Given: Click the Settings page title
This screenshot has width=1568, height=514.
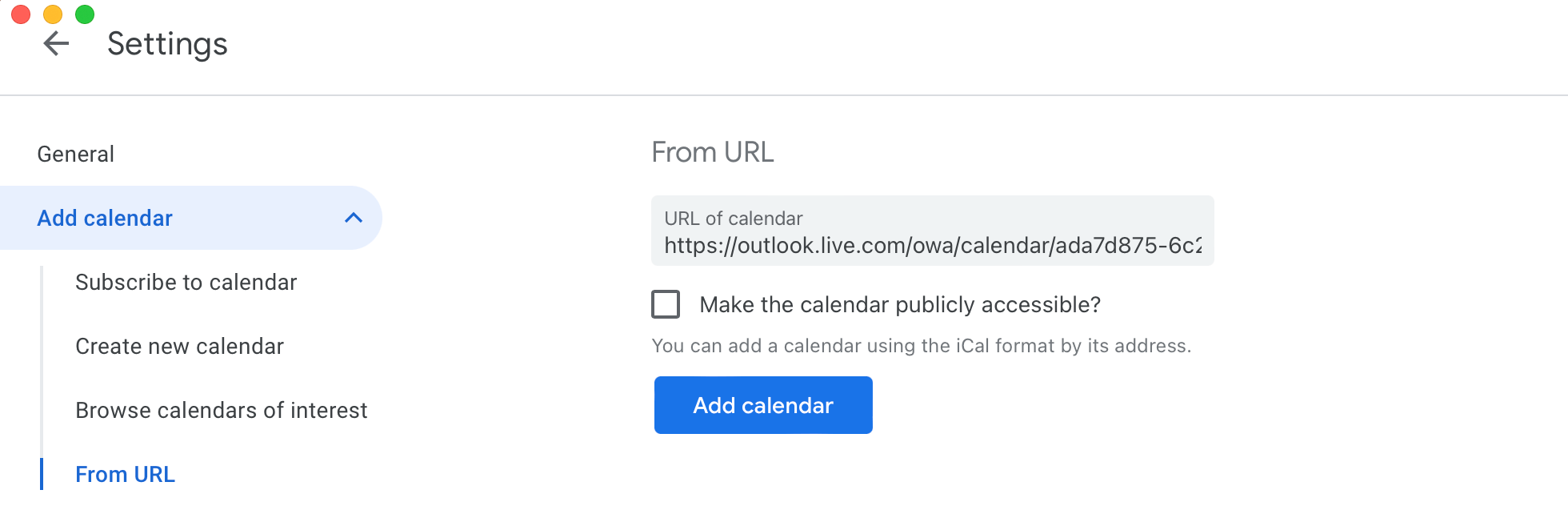Looking at the screenshot, I should tap(167, 44).
